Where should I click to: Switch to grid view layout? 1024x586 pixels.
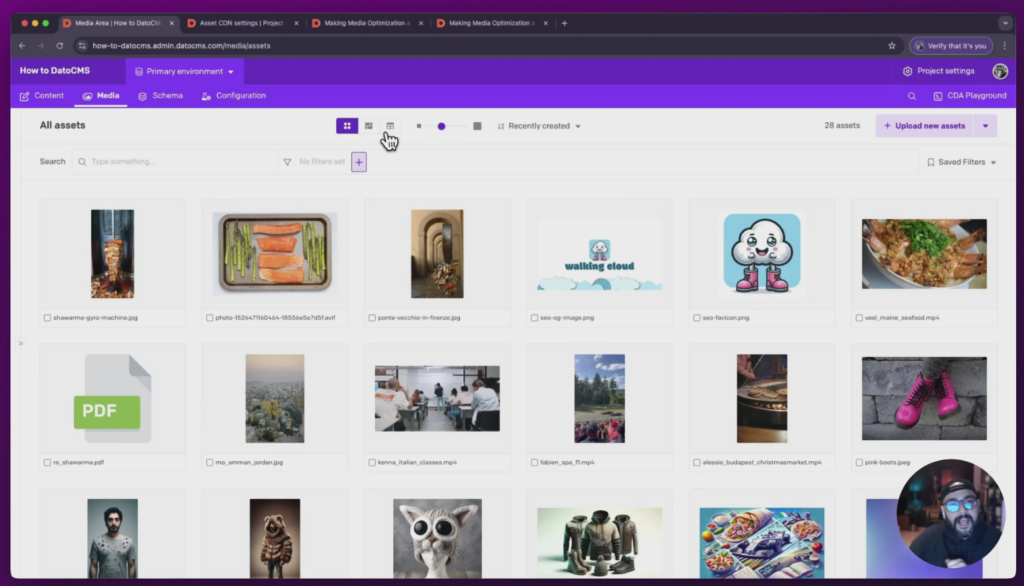[347, 126]
